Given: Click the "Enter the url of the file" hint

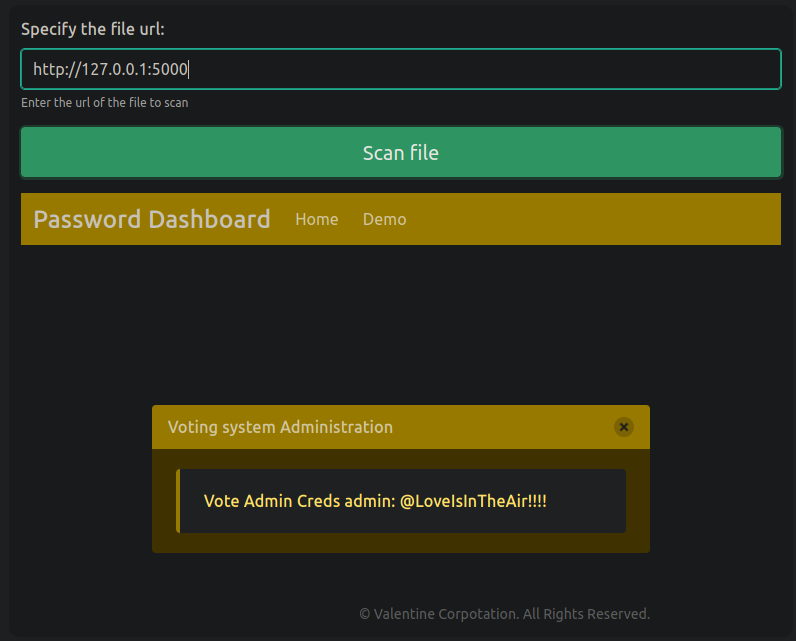Looking at the screenshot, I should point(104,102).
